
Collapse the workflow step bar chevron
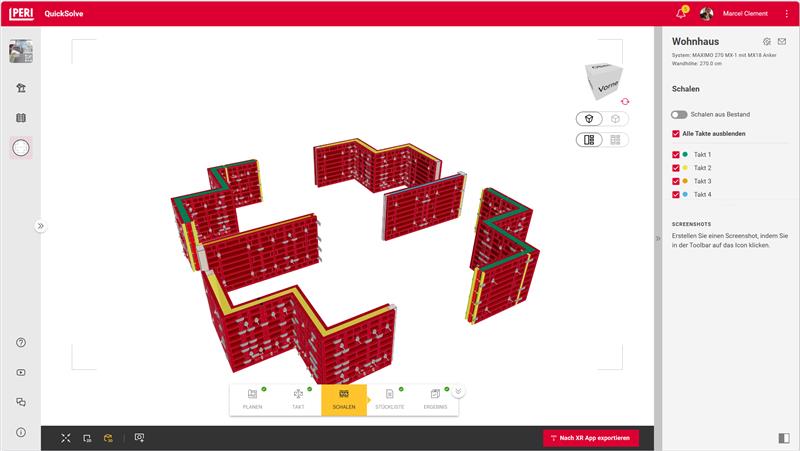458,391
